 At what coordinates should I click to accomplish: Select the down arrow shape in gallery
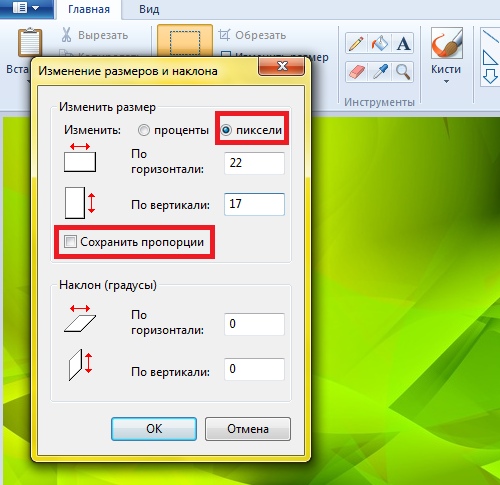490,76
